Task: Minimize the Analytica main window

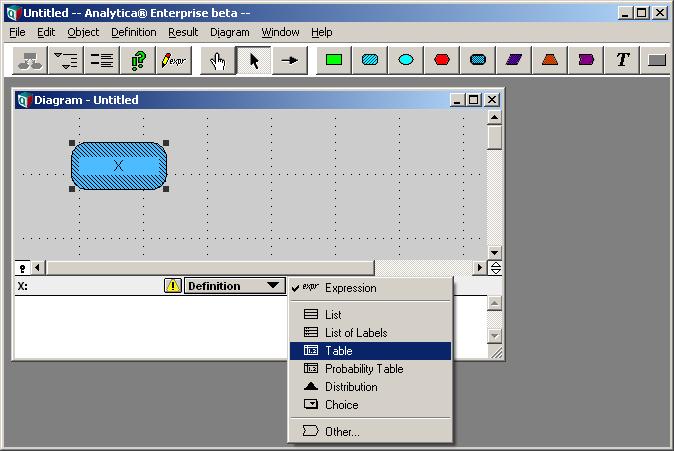Action: point(625,13)
